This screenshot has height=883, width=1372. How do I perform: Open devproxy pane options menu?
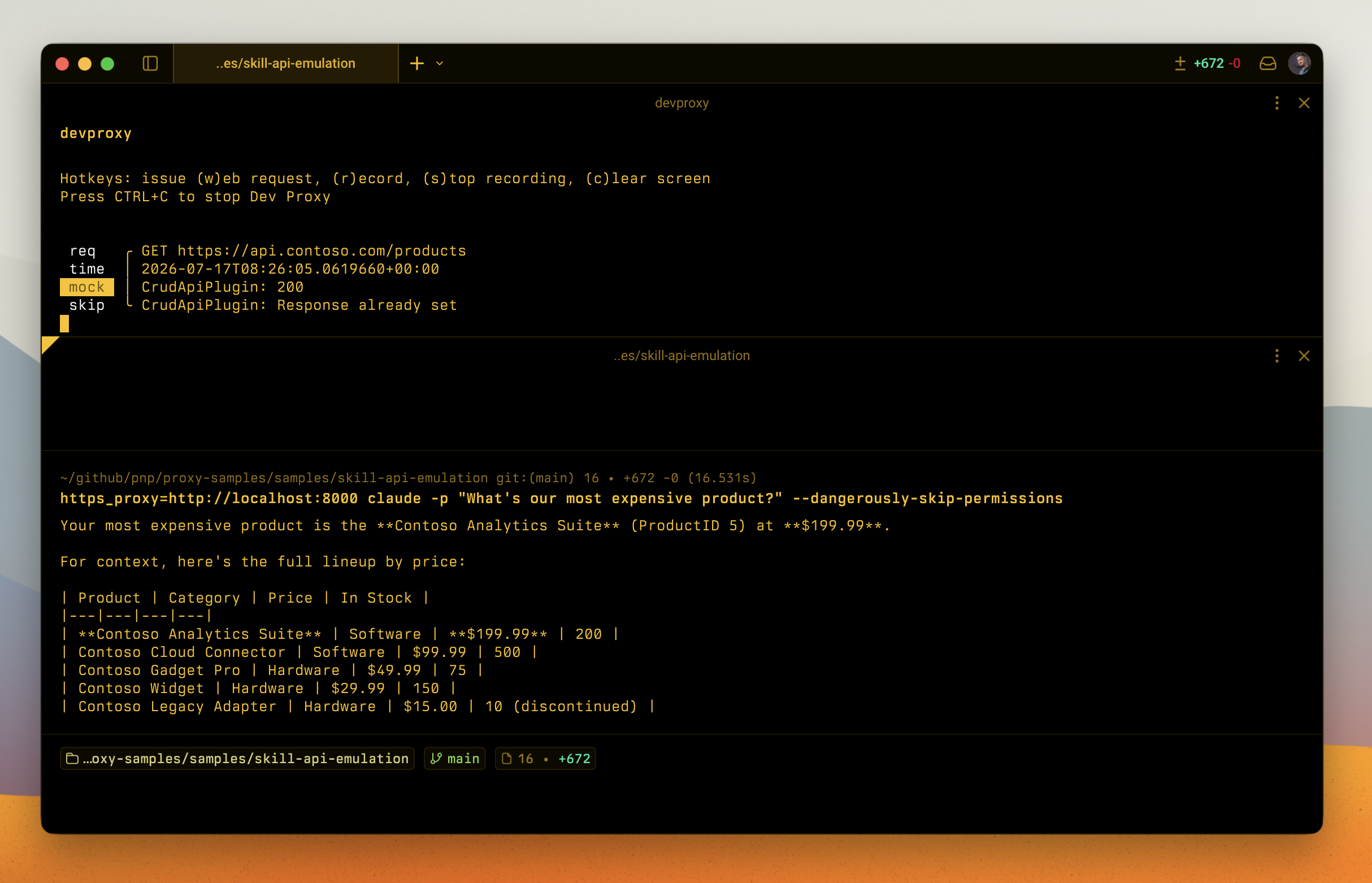[1277, 103]
